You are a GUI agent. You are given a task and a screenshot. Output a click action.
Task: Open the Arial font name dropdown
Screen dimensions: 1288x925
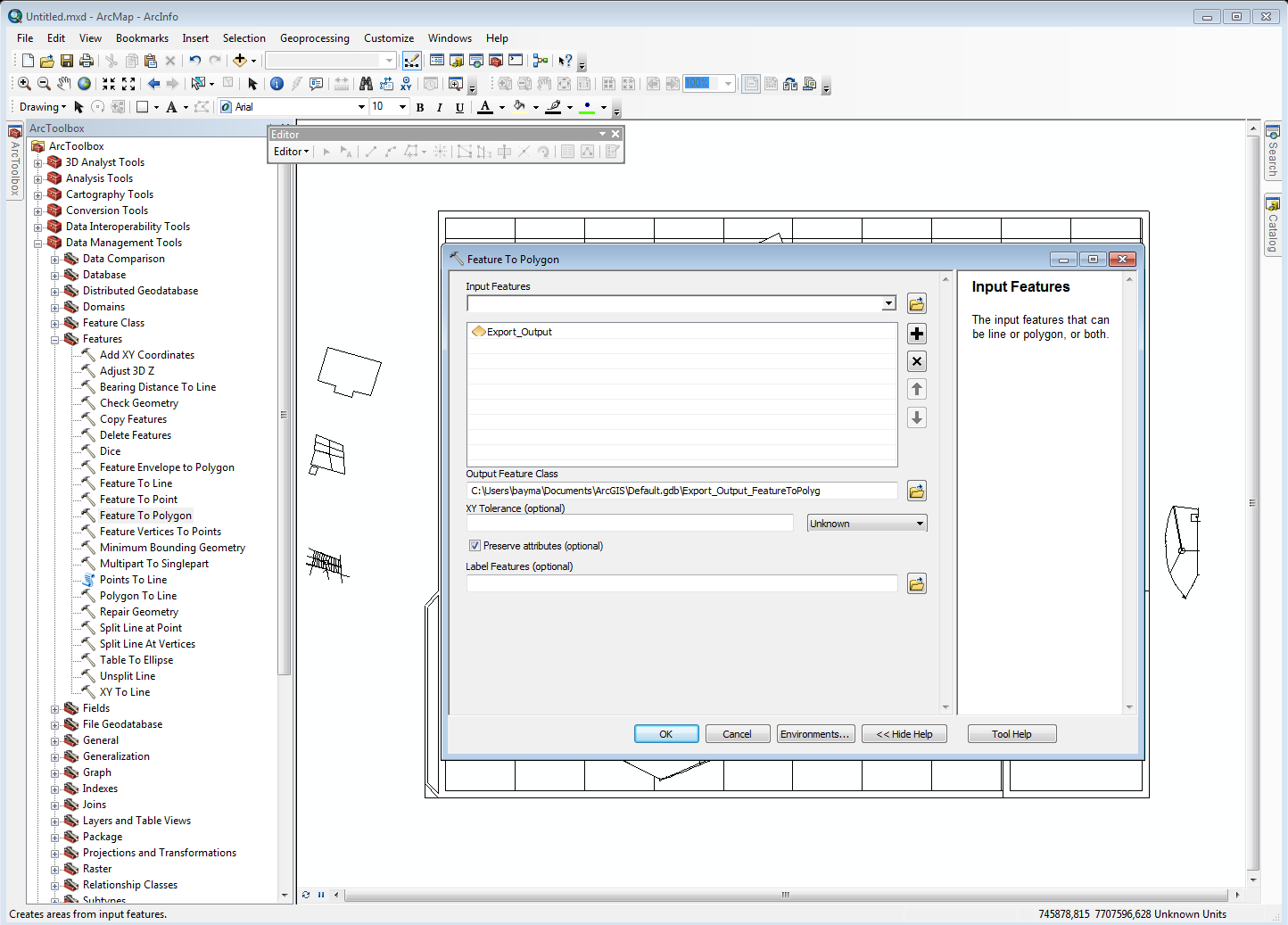[x=361, y=107]
